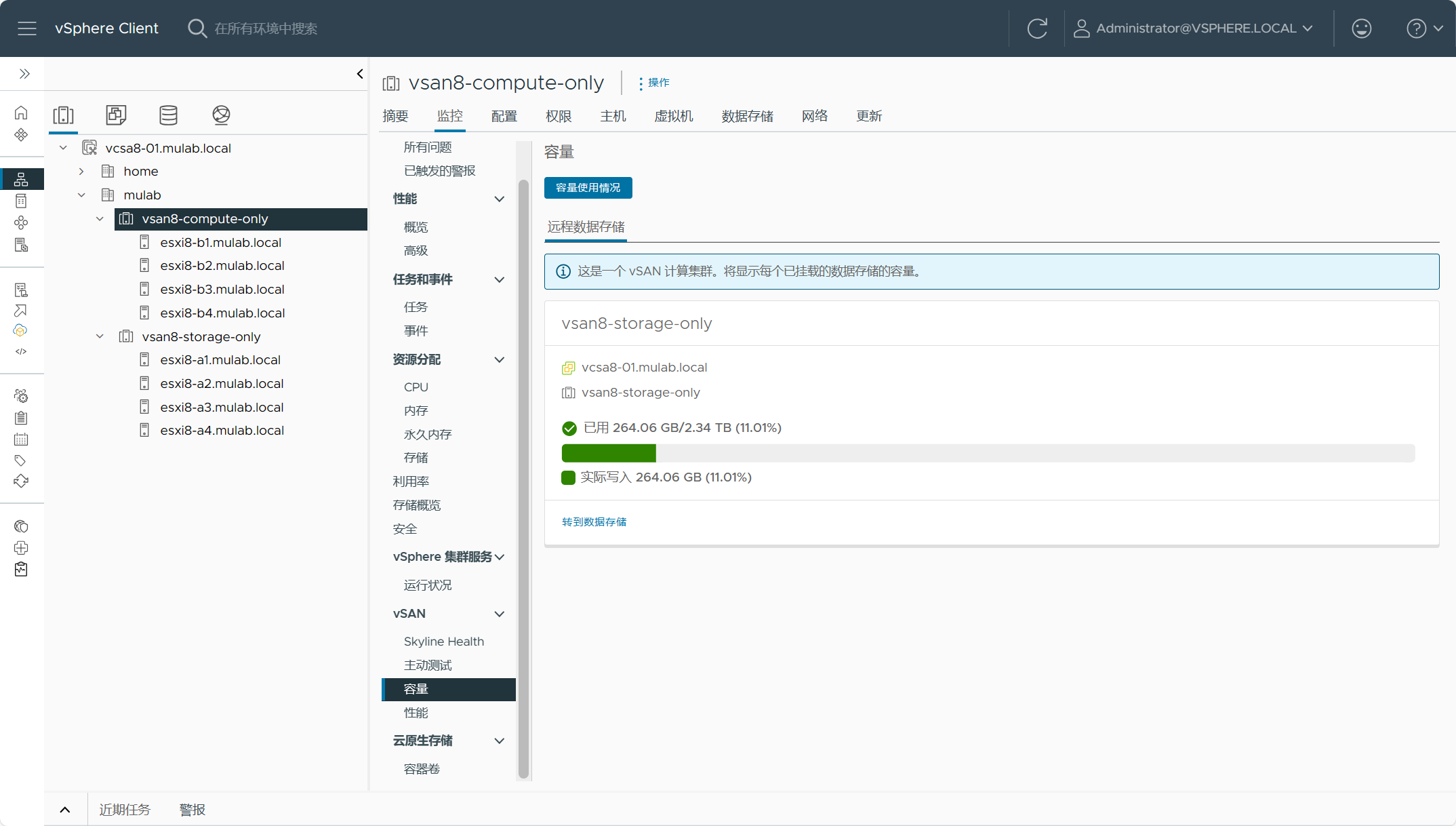Switch to Storage inventory view
The image size is (1456, 826).
click(x=168, y=115)
